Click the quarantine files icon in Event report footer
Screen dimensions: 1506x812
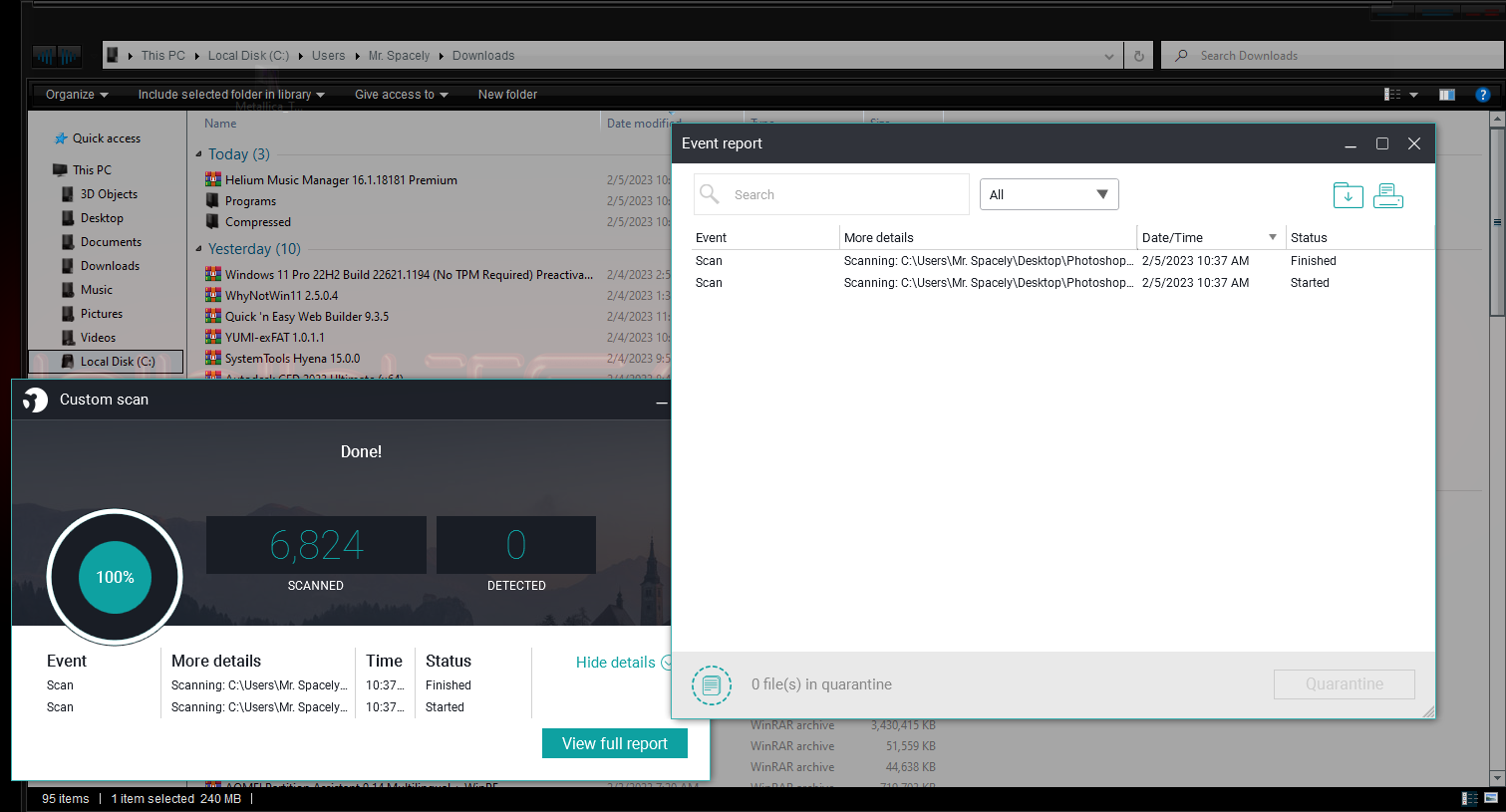[x=712, y=684]
